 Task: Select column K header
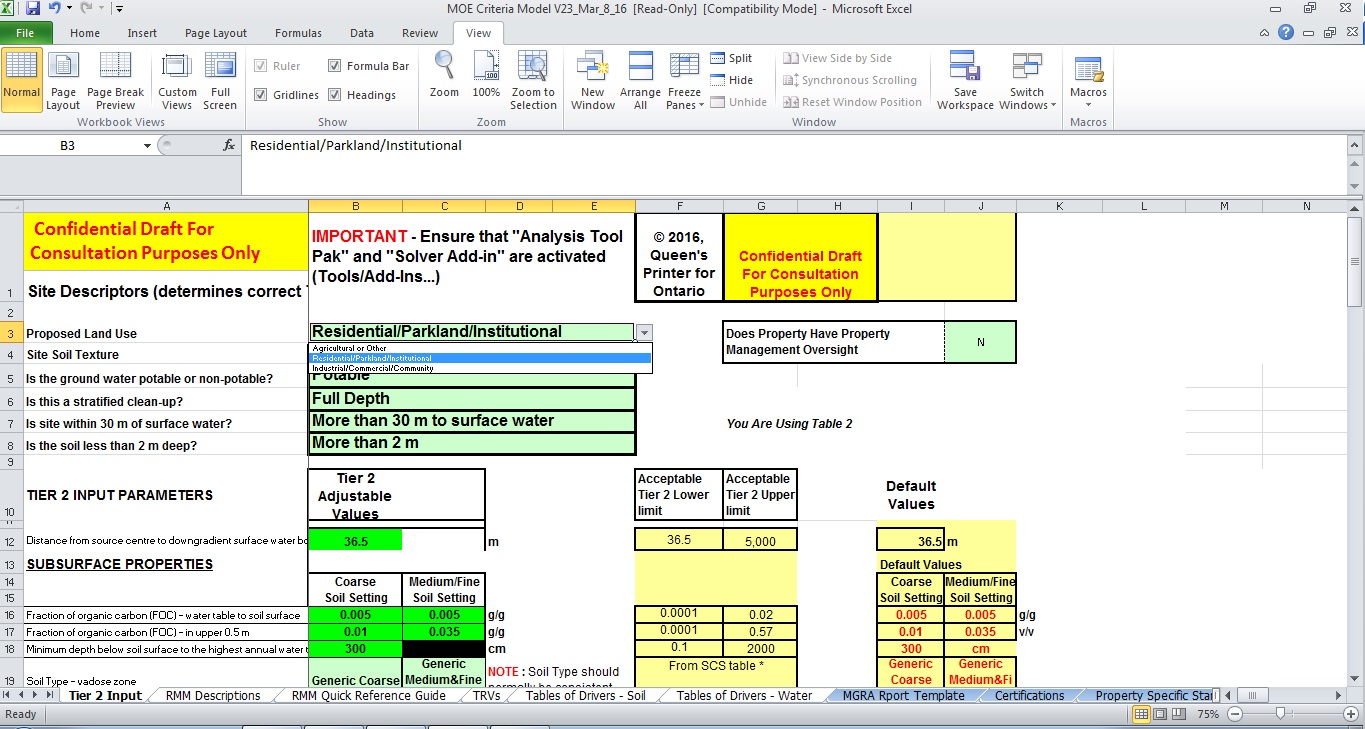pos(1059,206)
